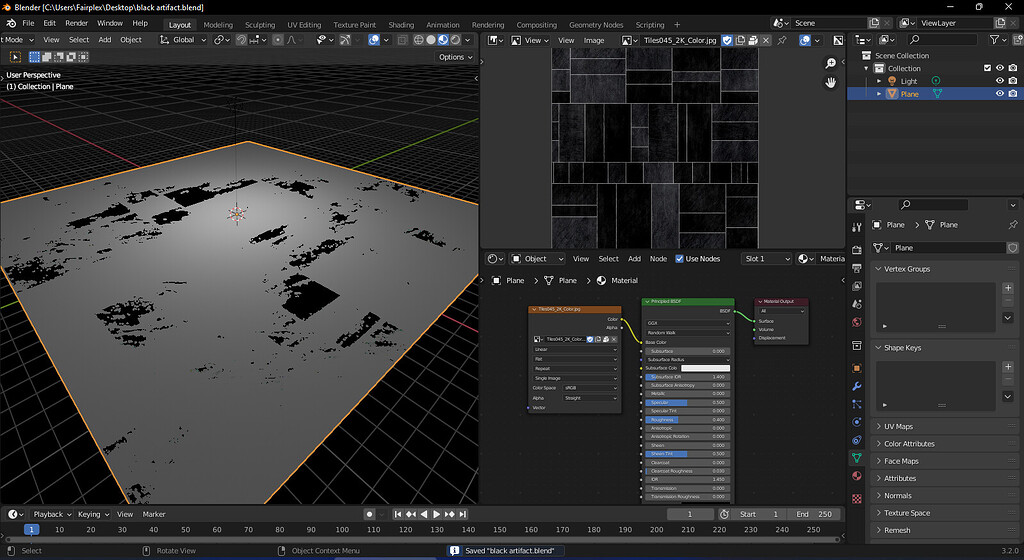Open the Render menu
This screenshot has width=1024, height=560.
pyautogui.click(x=76, y=23)
